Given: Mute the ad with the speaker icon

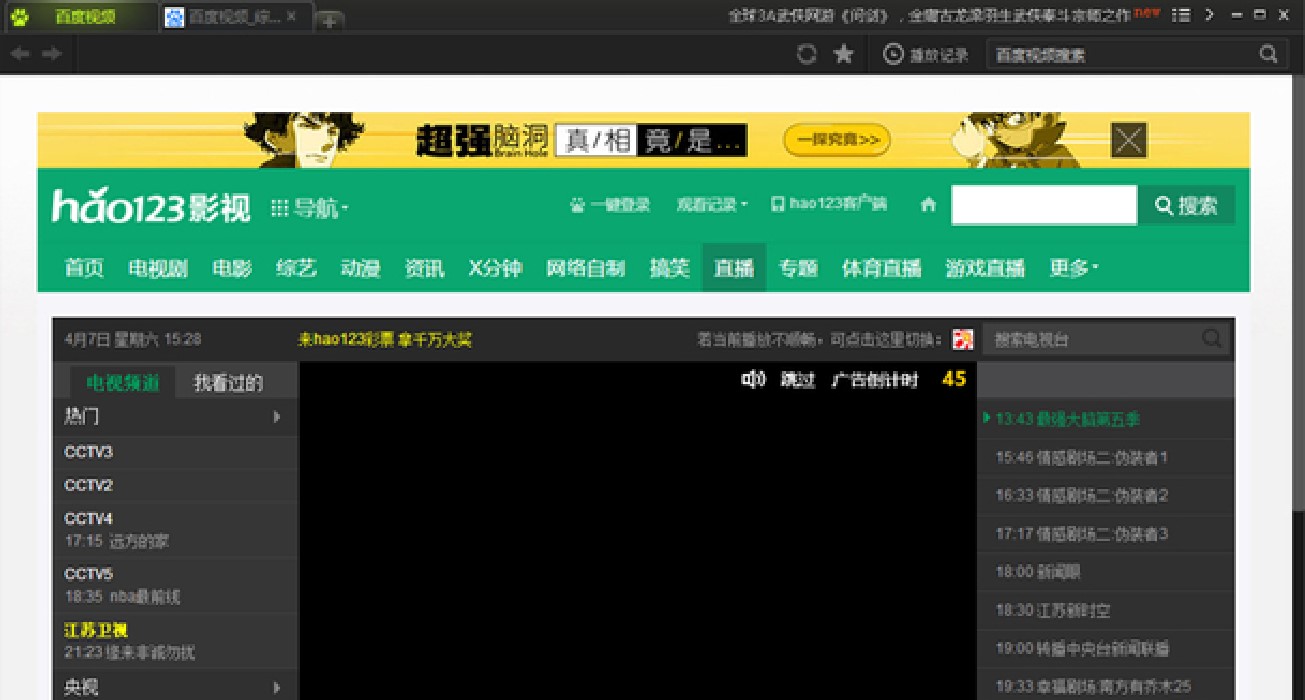Looking at the screenshot, I should (x=752, y=379).
